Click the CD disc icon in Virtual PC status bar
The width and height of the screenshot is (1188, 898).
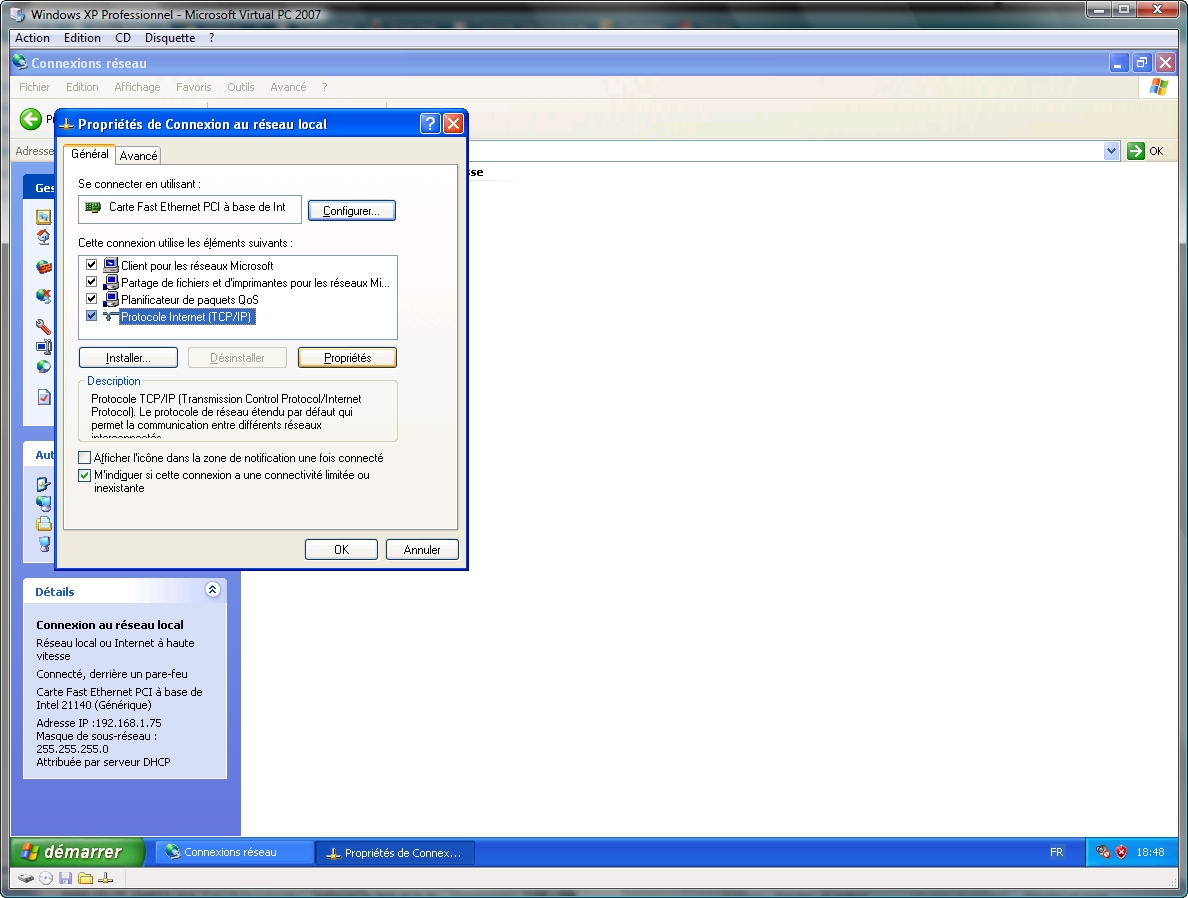coord(46,878)
